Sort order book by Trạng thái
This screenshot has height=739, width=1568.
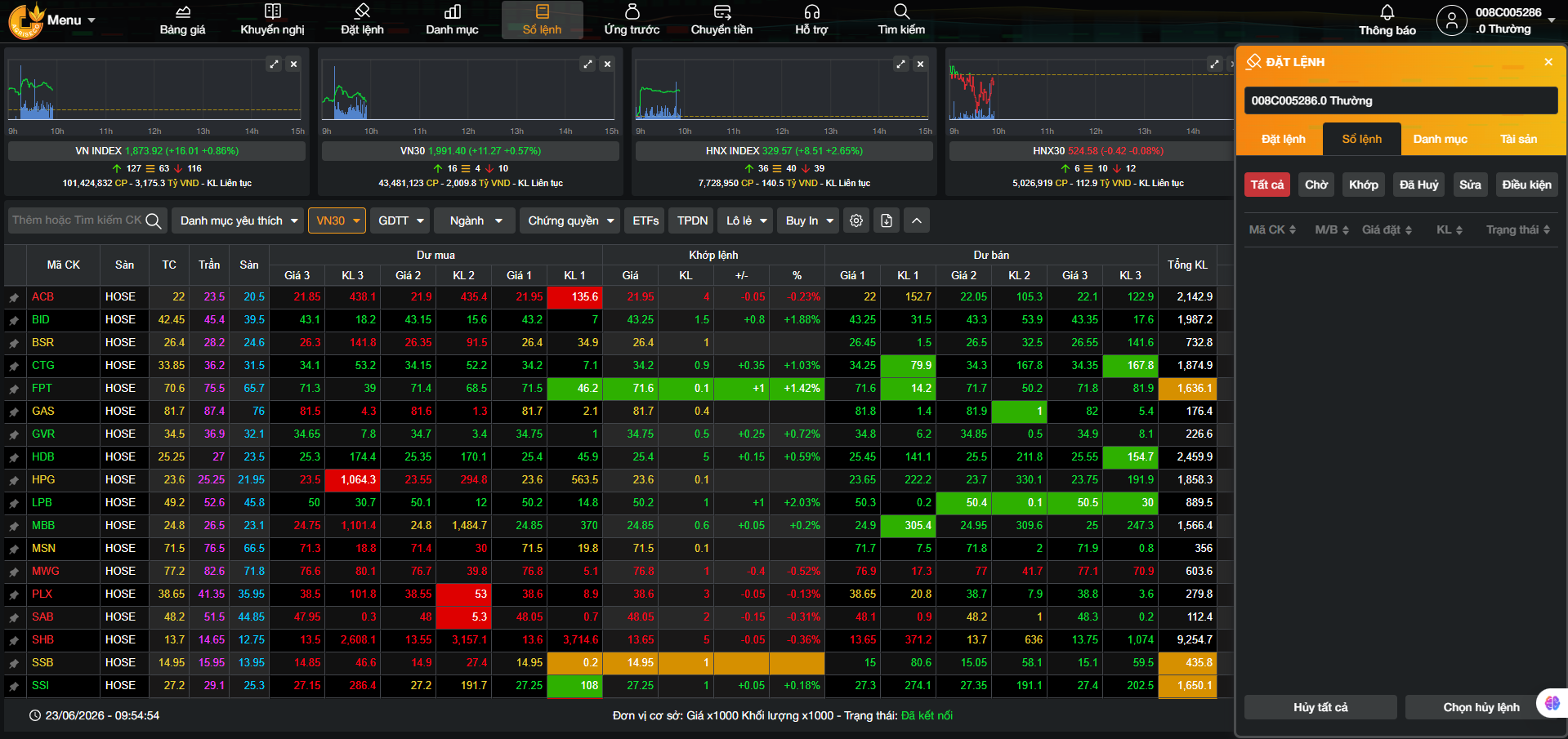(x=1518, y=230)
